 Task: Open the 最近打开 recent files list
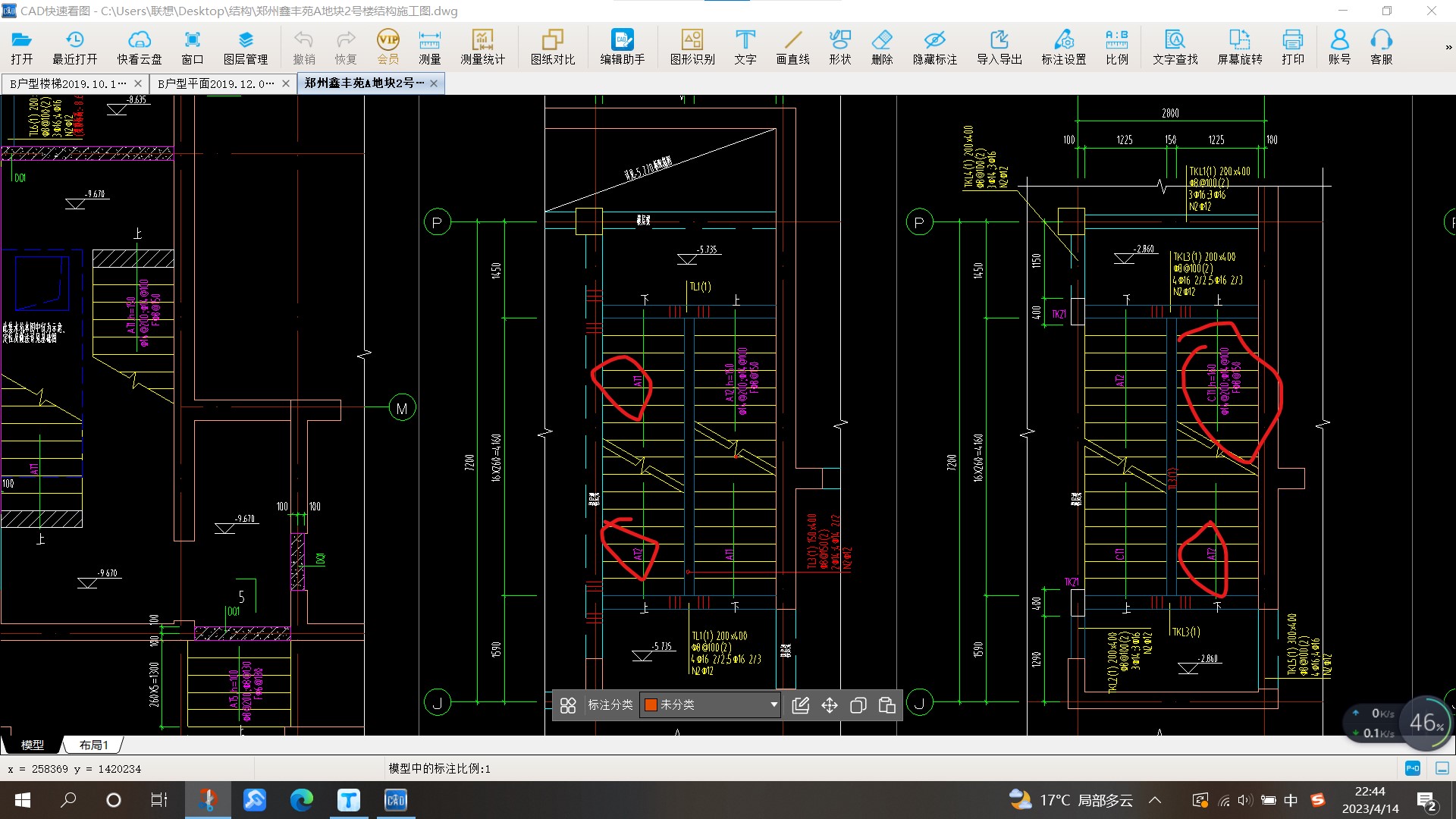[74, 48]
